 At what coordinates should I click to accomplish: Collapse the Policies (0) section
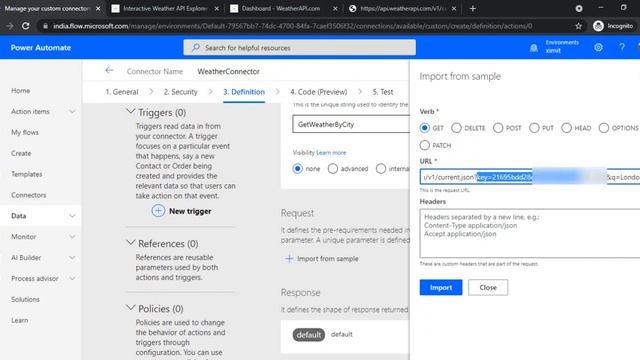point(131,307)
